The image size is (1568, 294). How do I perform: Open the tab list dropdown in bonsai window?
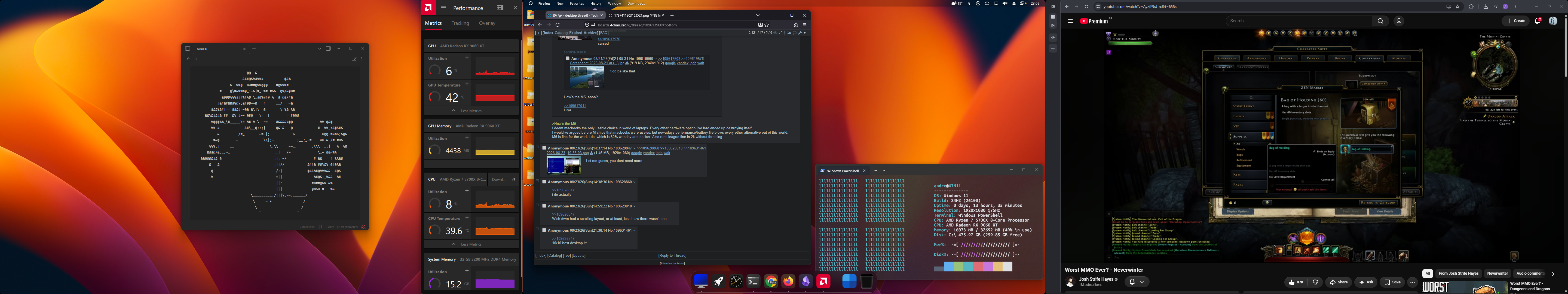click(319, 49)
